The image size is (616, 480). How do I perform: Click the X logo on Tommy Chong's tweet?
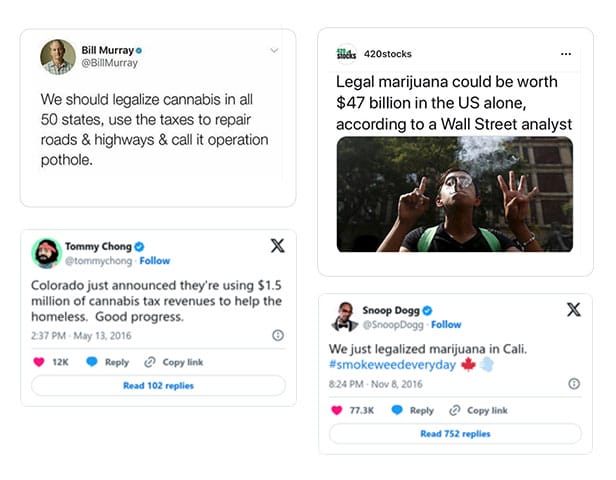(x=277, y=246)
